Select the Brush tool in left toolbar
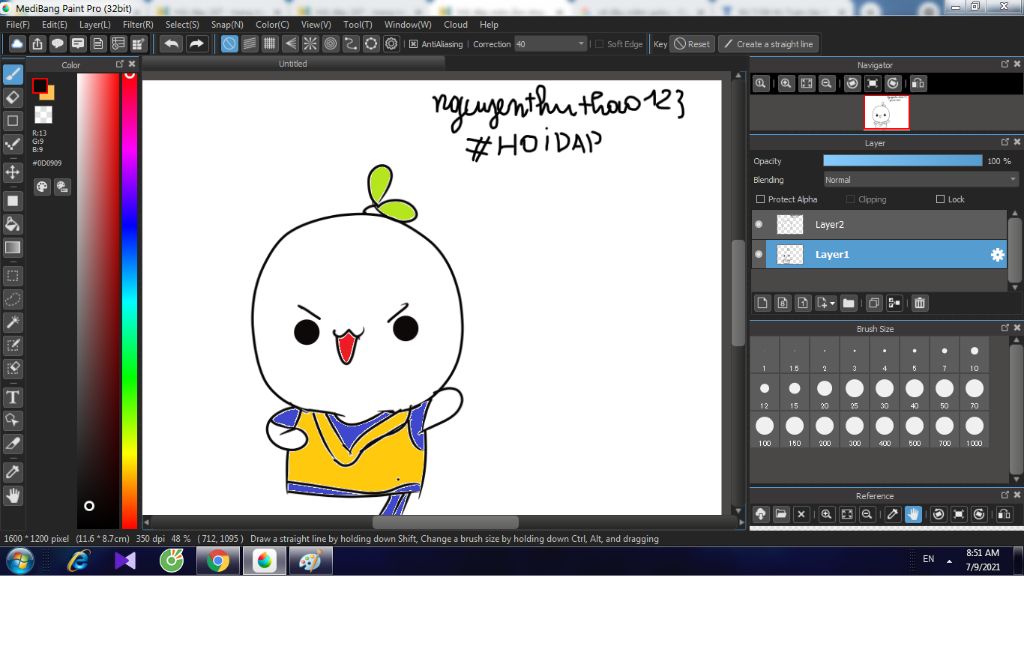The image size is (1024, 661). tap(13, 74)
